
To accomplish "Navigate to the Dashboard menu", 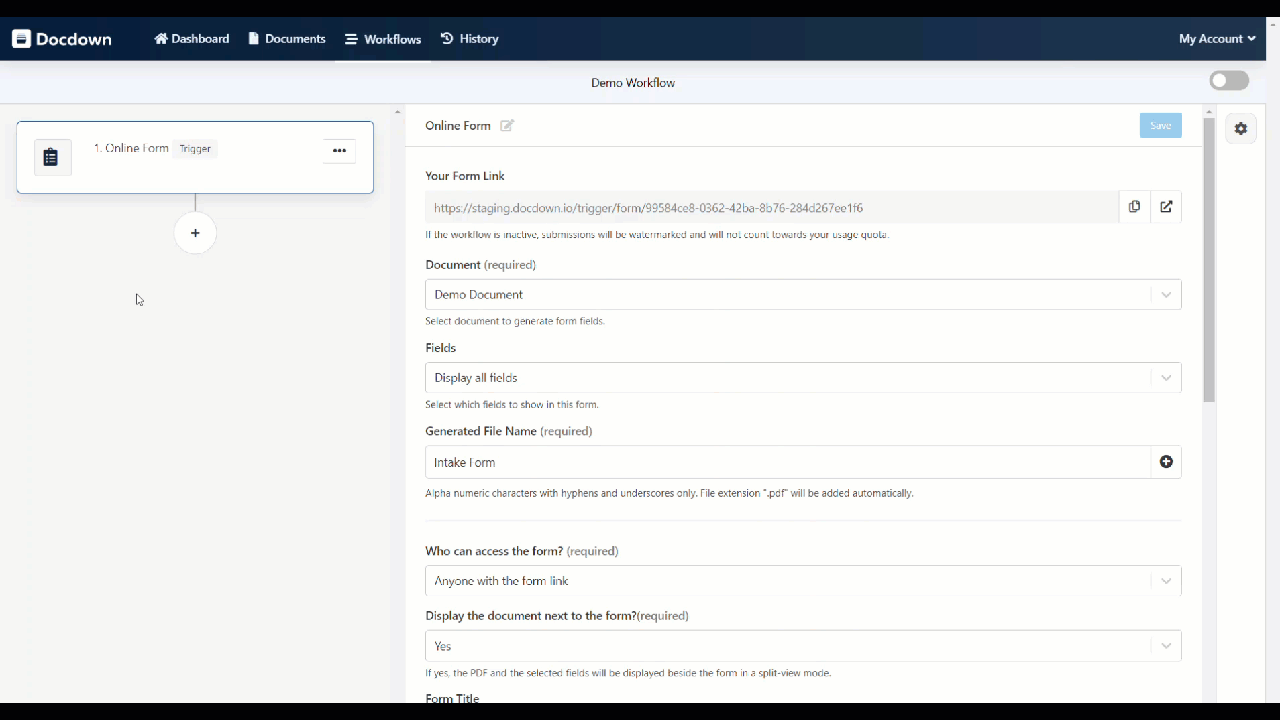I will coord(192,39).
